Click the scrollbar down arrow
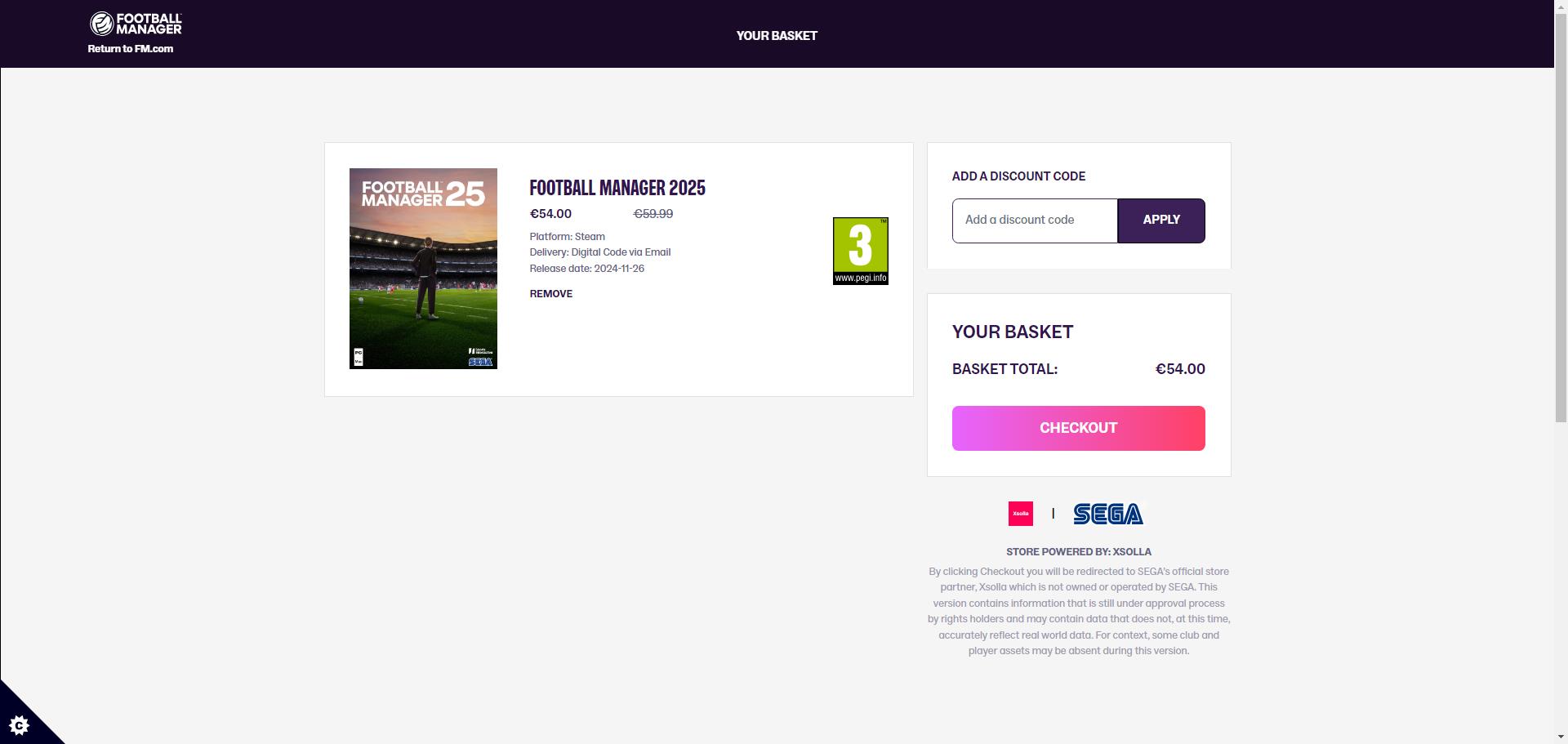The width and height of the screenshot is (1568, 744). (x=1561, y=737)
